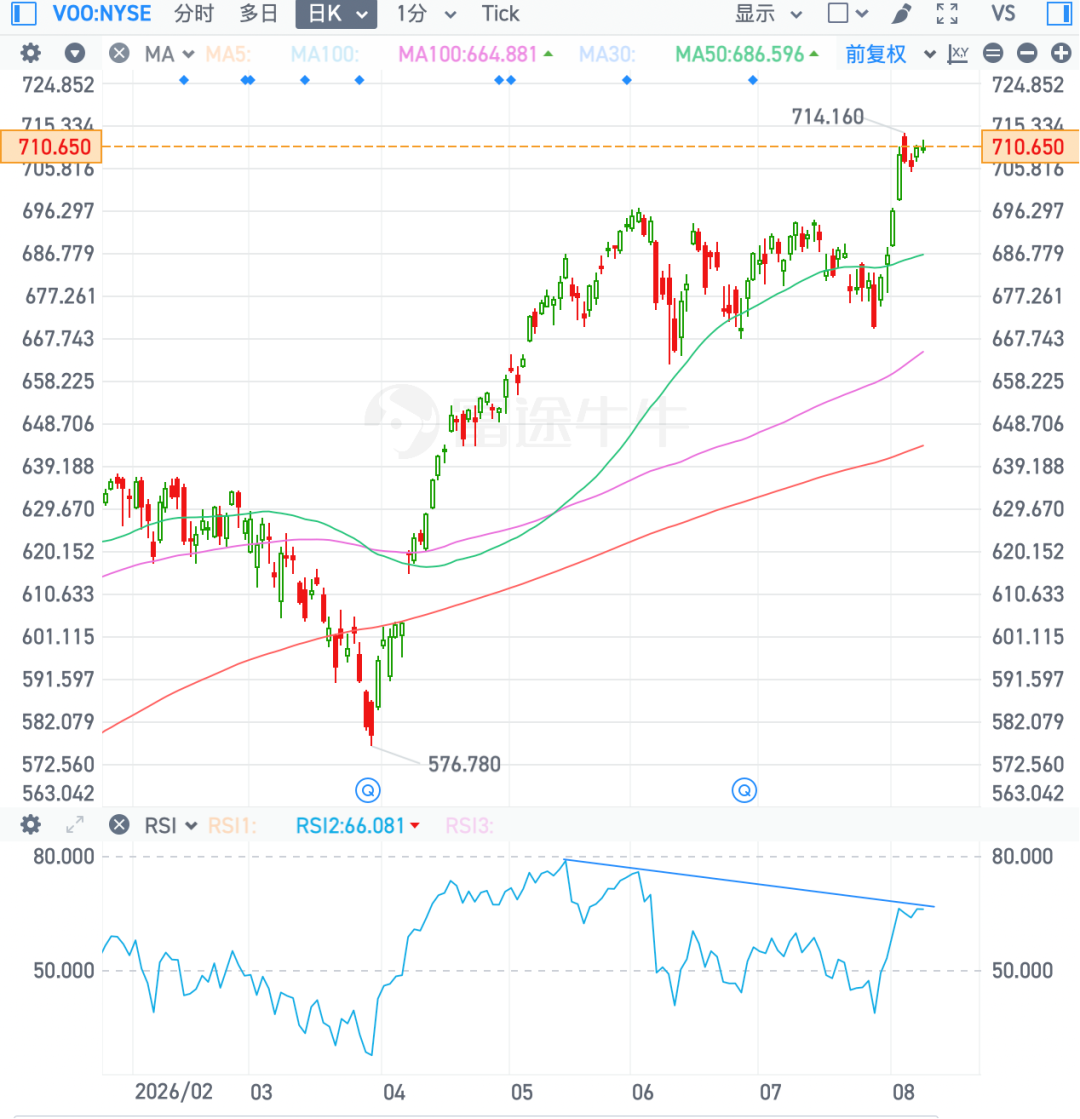Toggle the MA50:686.596 line visibility
Viewport: 1080px width, 1119px height.
click(x=747, y=54)
